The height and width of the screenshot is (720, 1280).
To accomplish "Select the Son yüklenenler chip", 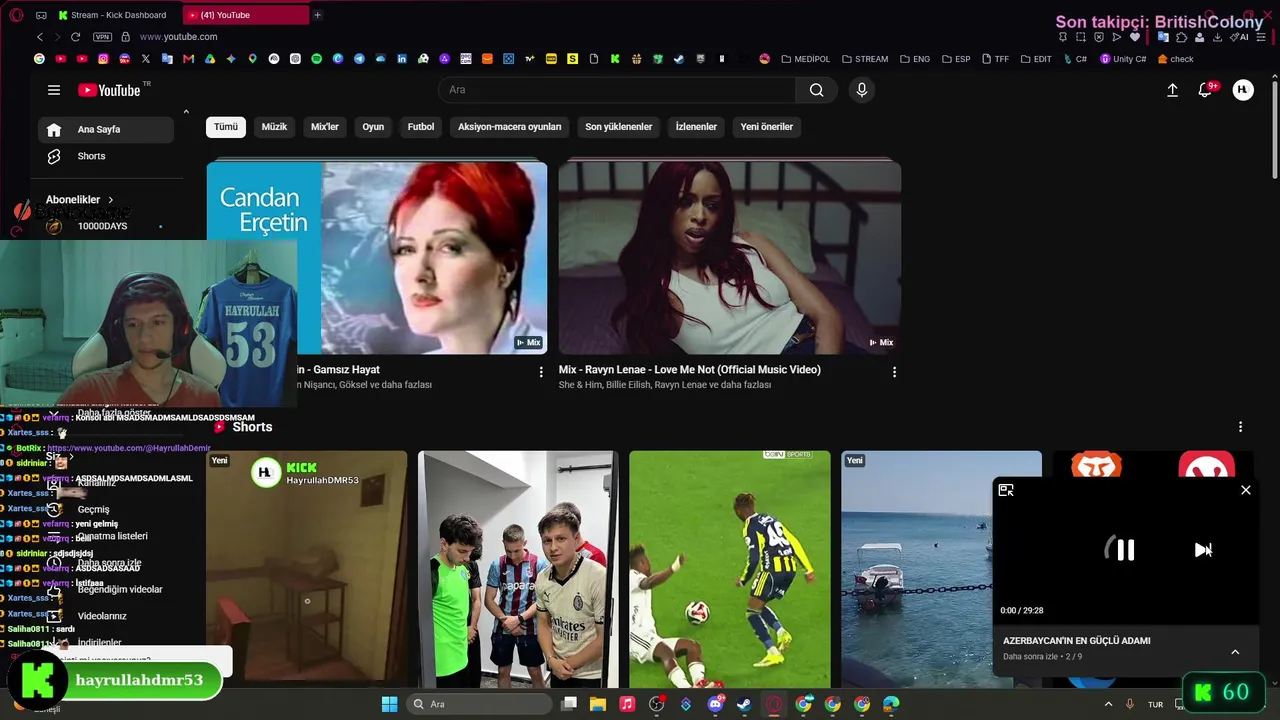I will point(618,127).
